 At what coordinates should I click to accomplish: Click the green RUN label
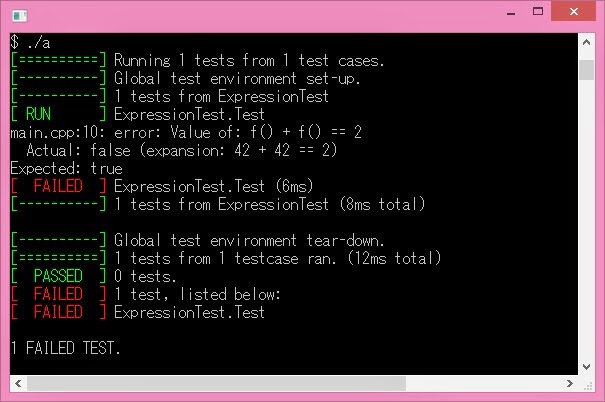[38, 114]
